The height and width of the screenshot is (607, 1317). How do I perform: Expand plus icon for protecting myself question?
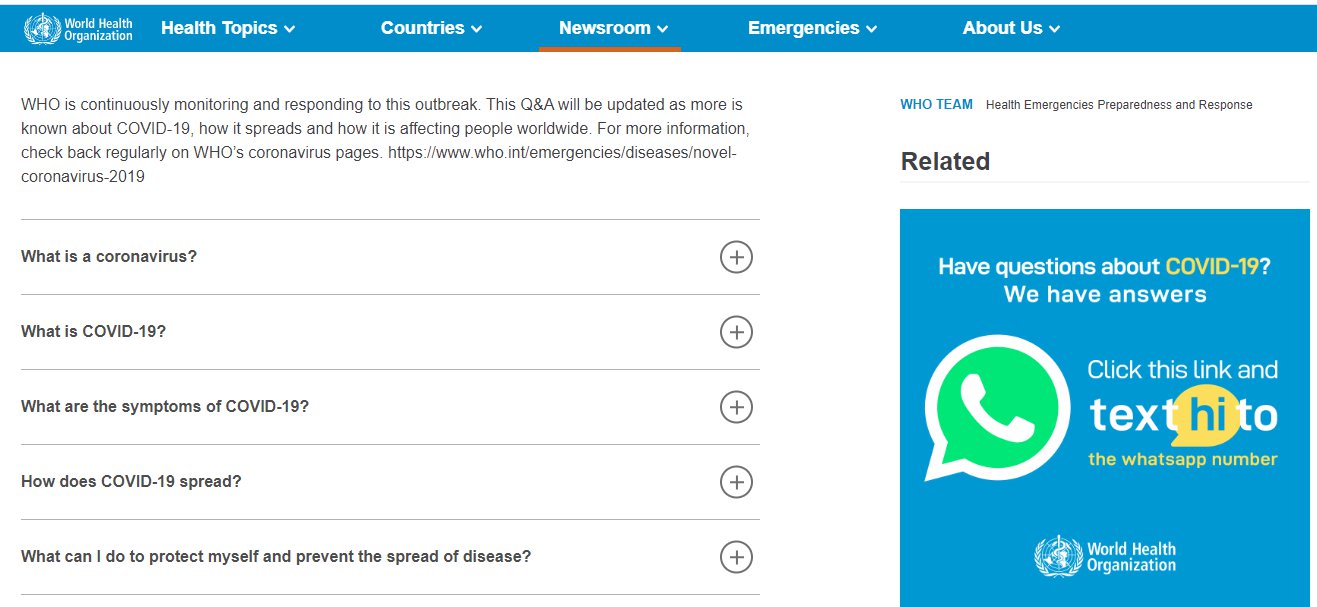coord(736,557)
